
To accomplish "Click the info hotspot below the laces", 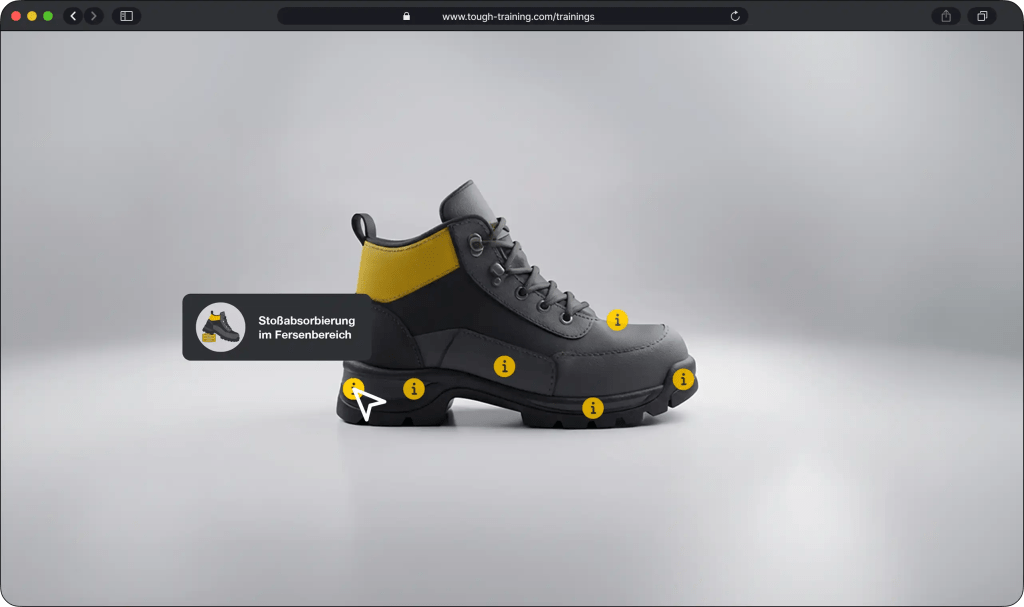I will (617, 320).
